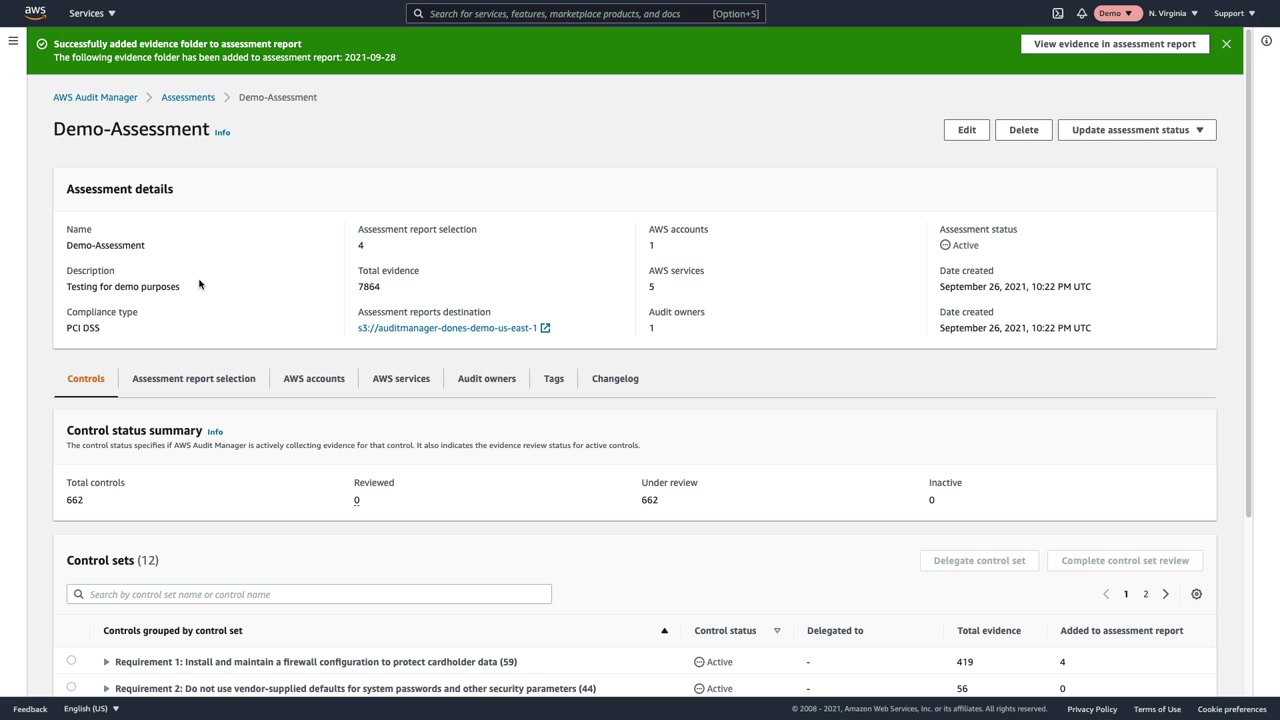Open the AWS home logo
Image resolution: width=1280 pixels, height=720 pixels.
35,13
